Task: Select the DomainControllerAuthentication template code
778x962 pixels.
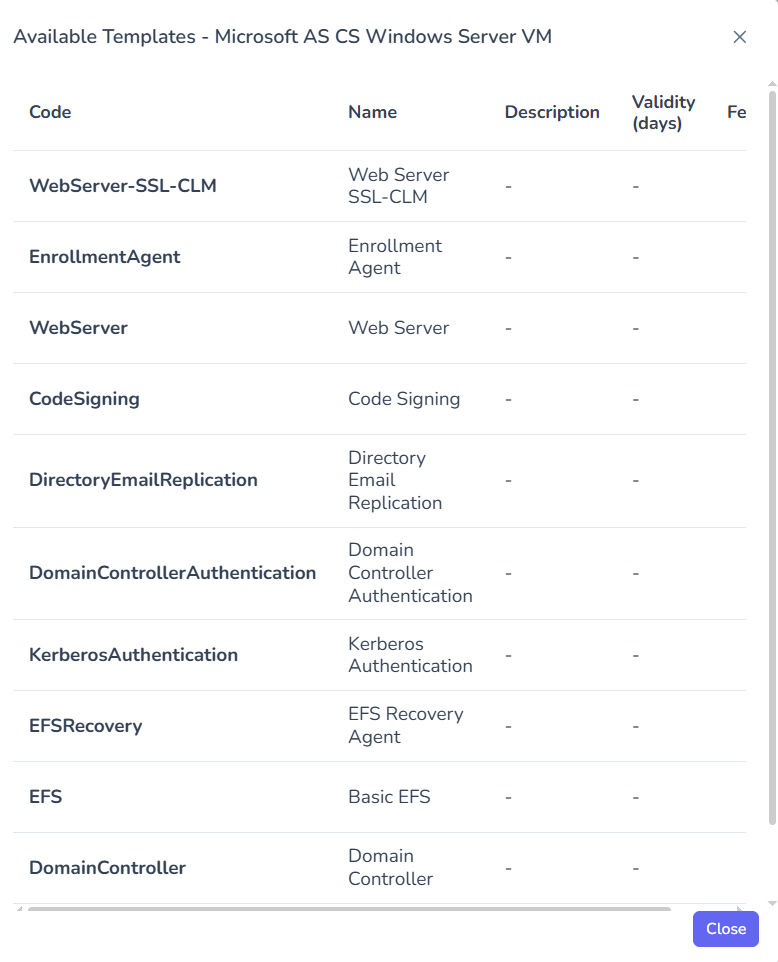Action: (172, 573)
